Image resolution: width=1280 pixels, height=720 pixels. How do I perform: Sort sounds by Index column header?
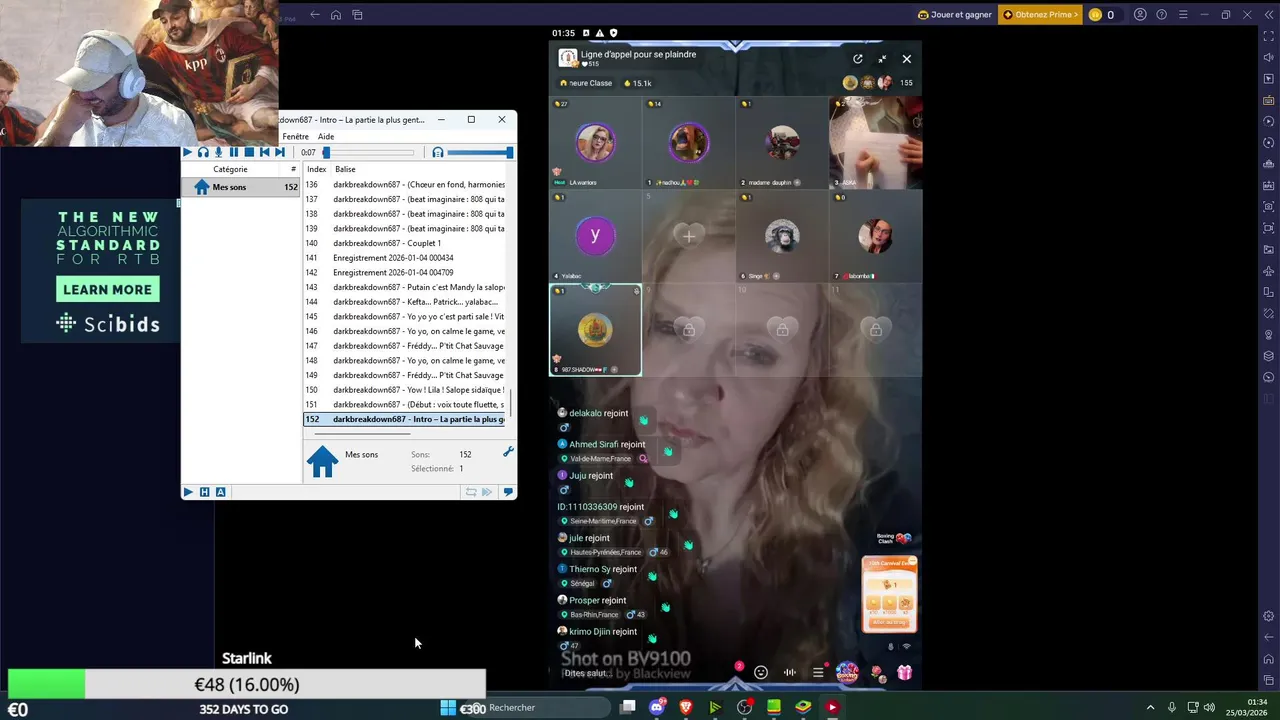click(x=317, y=169)
